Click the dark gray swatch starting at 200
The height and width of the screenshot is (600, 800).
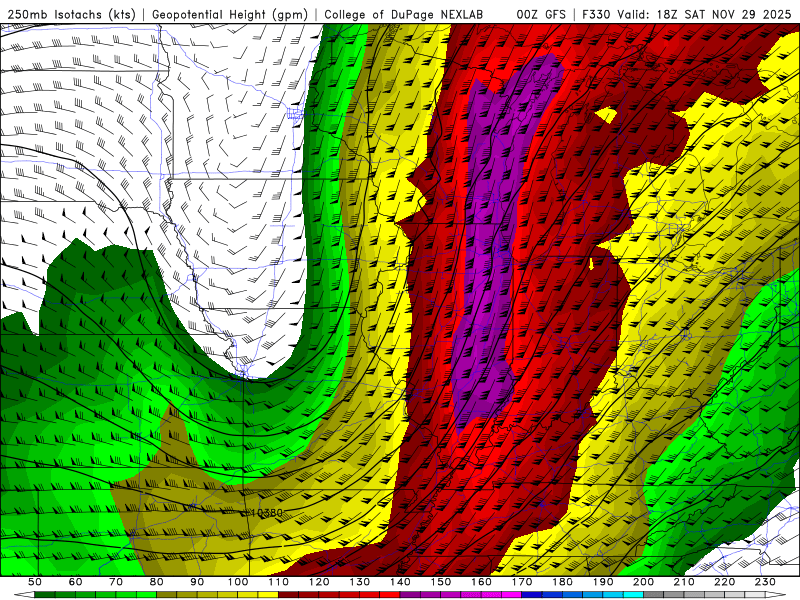pyautogui.click(x=654, y=595)
